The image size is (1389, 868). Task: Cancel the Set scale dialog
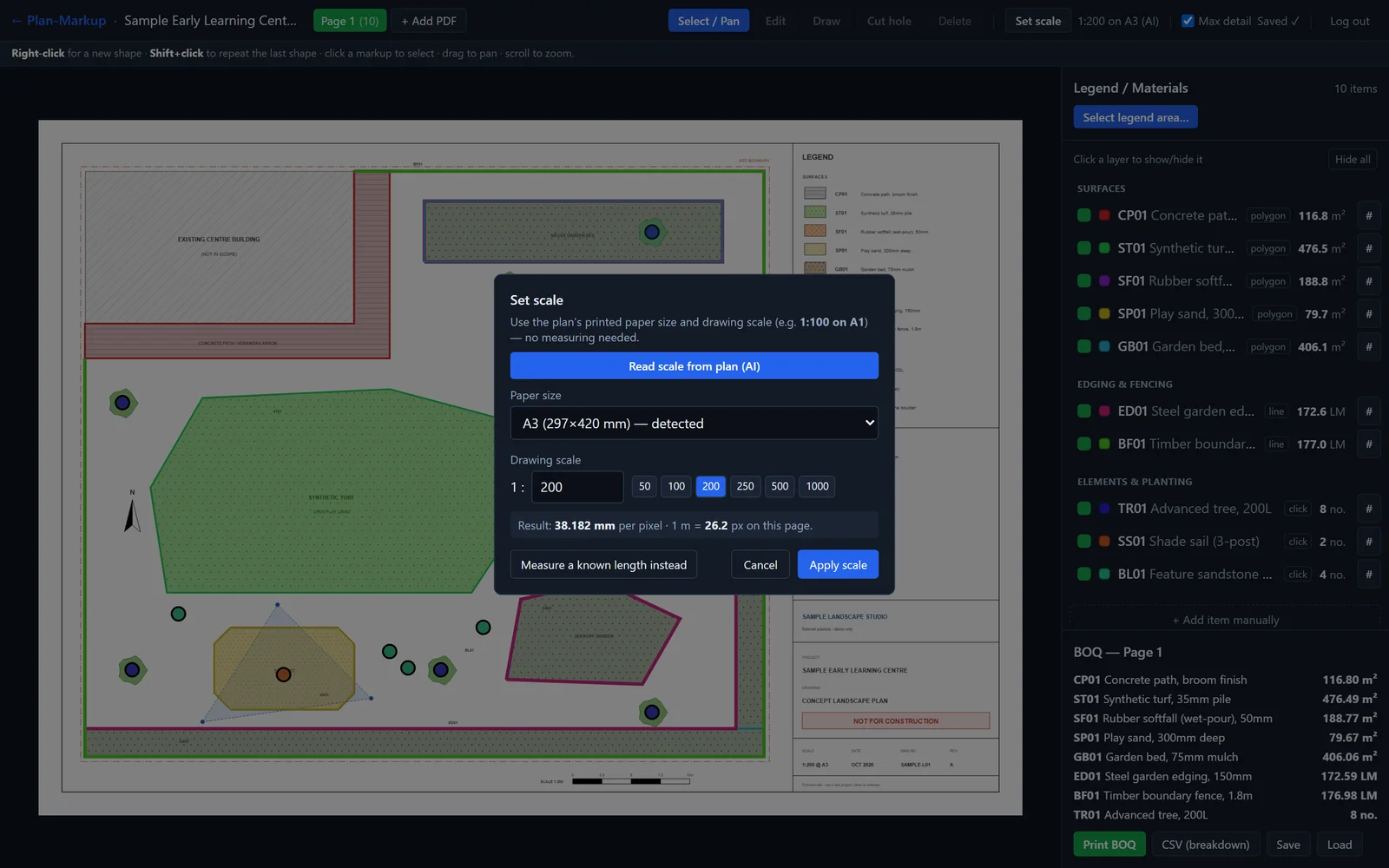[x=760, y=565]
